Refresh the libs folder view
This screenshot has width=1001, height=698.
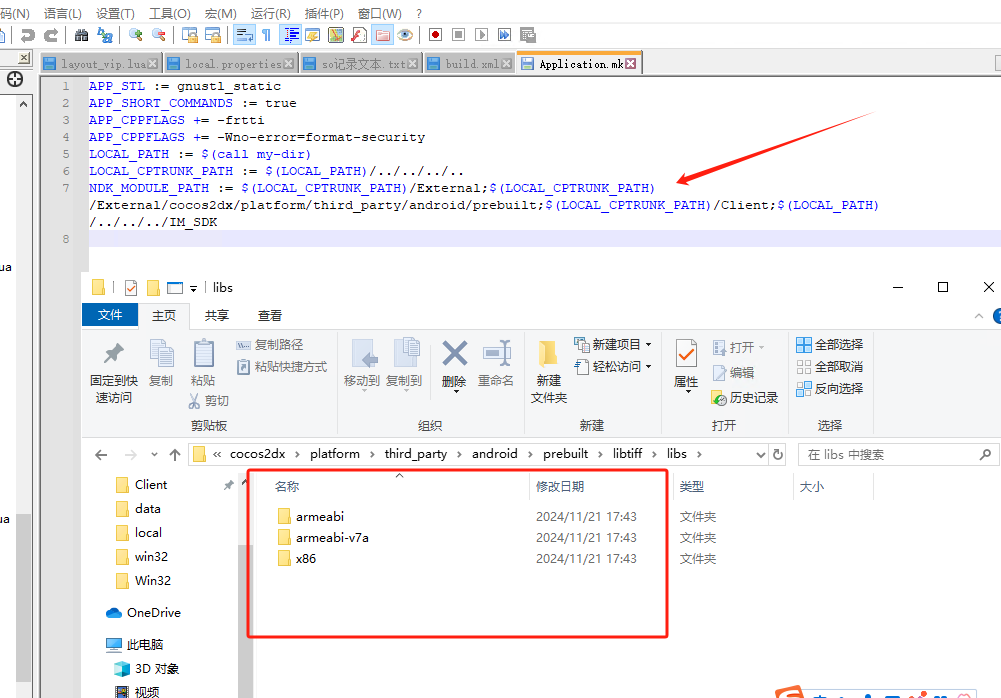point(778,455)
